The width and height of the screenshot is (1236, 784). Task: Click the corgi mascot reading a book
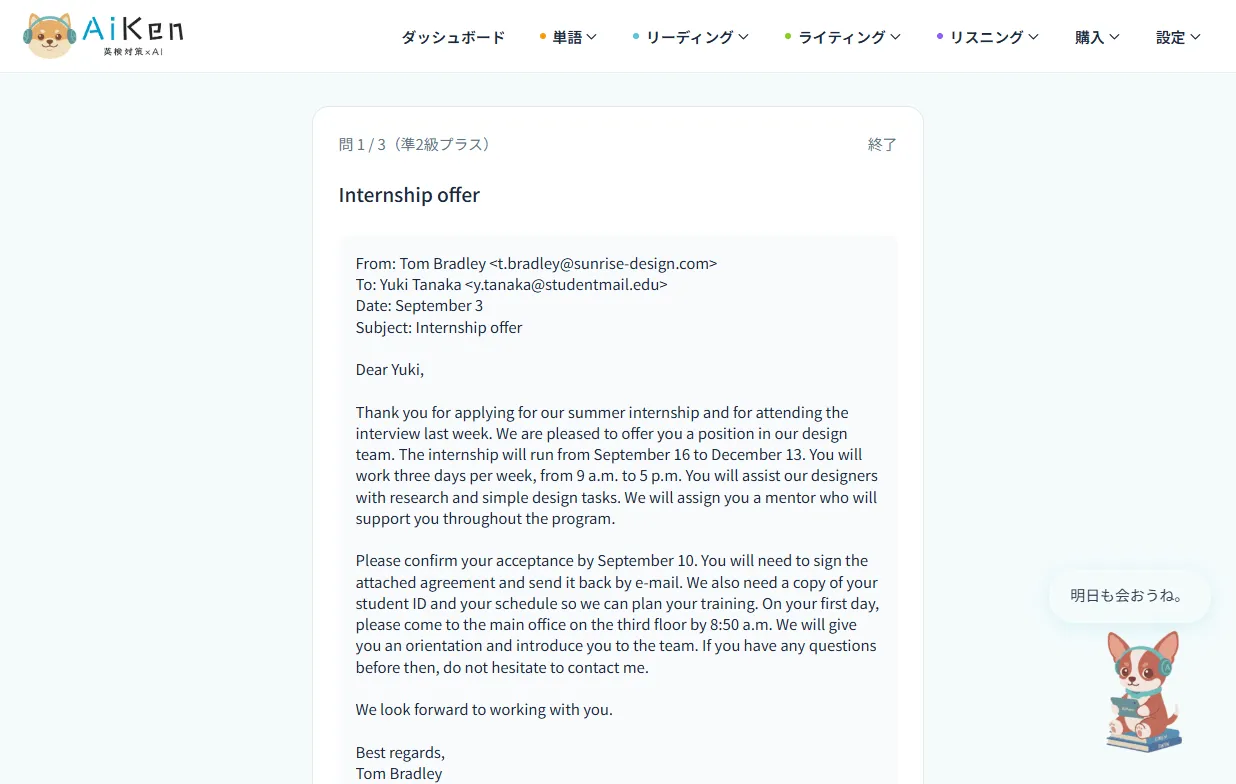(1144, 691)
